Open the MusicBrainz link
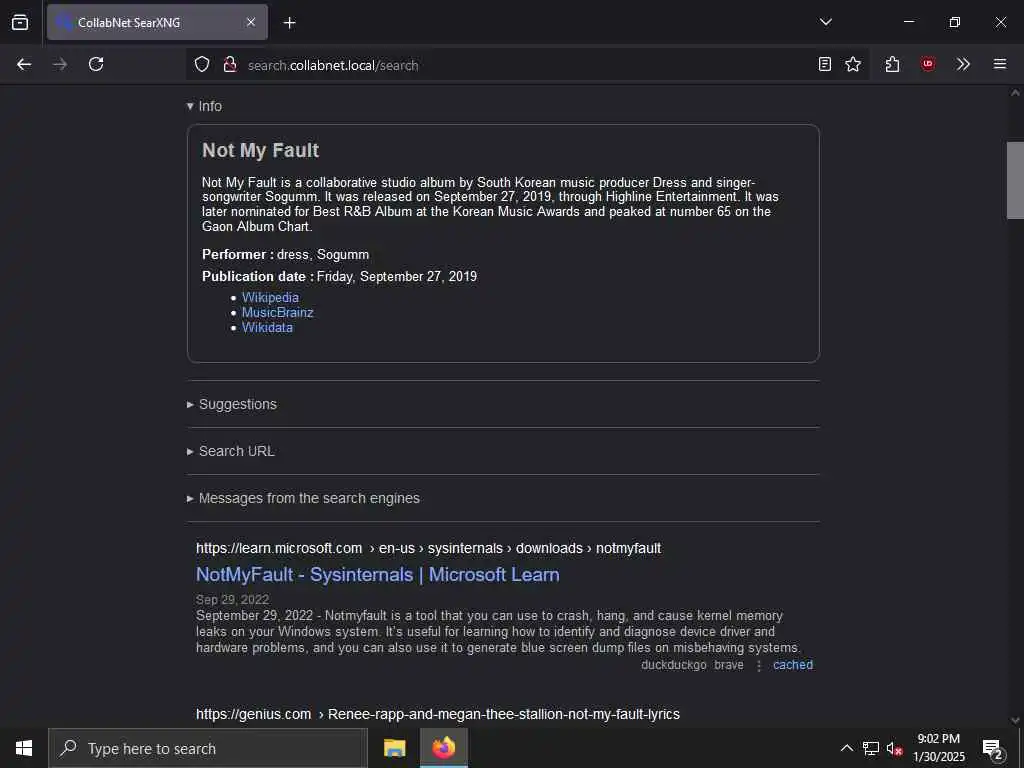The width and height of the screenshot is (1024, 768). (x=278, y=312)
